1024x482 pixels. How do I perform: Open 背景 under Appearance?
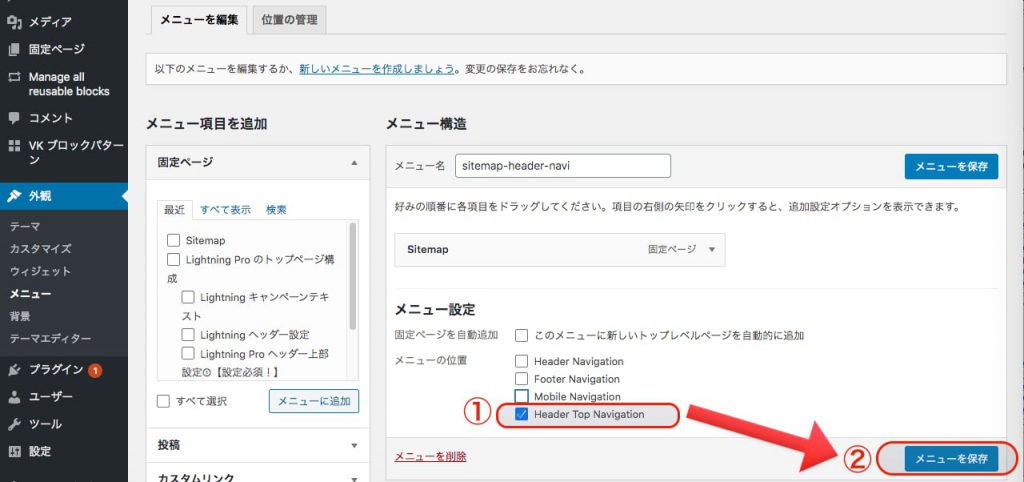pos(20,316)
